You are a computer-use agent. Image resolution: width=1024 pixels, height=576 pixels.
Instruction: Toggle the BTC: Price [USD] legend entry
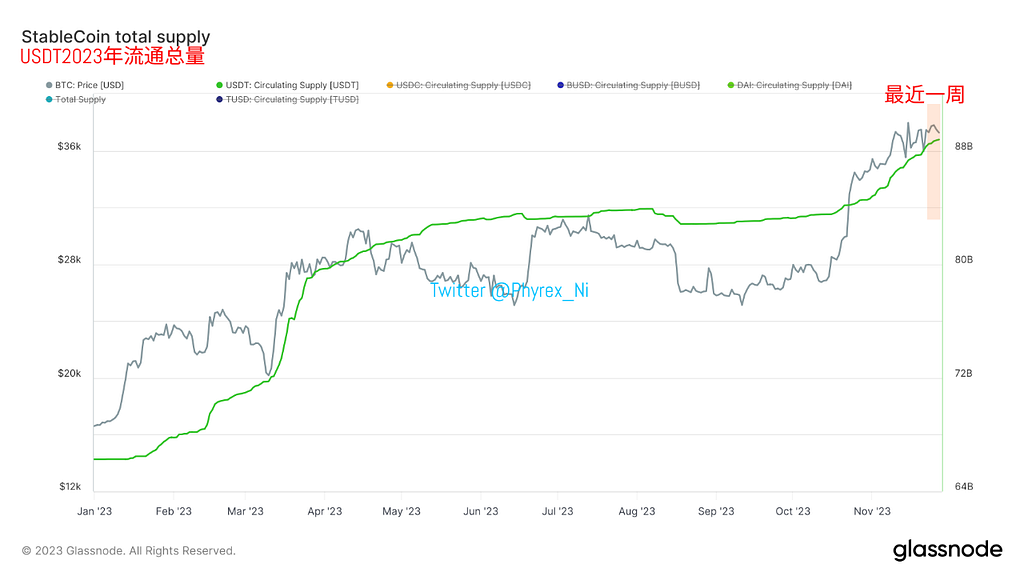tap(85, 85)
